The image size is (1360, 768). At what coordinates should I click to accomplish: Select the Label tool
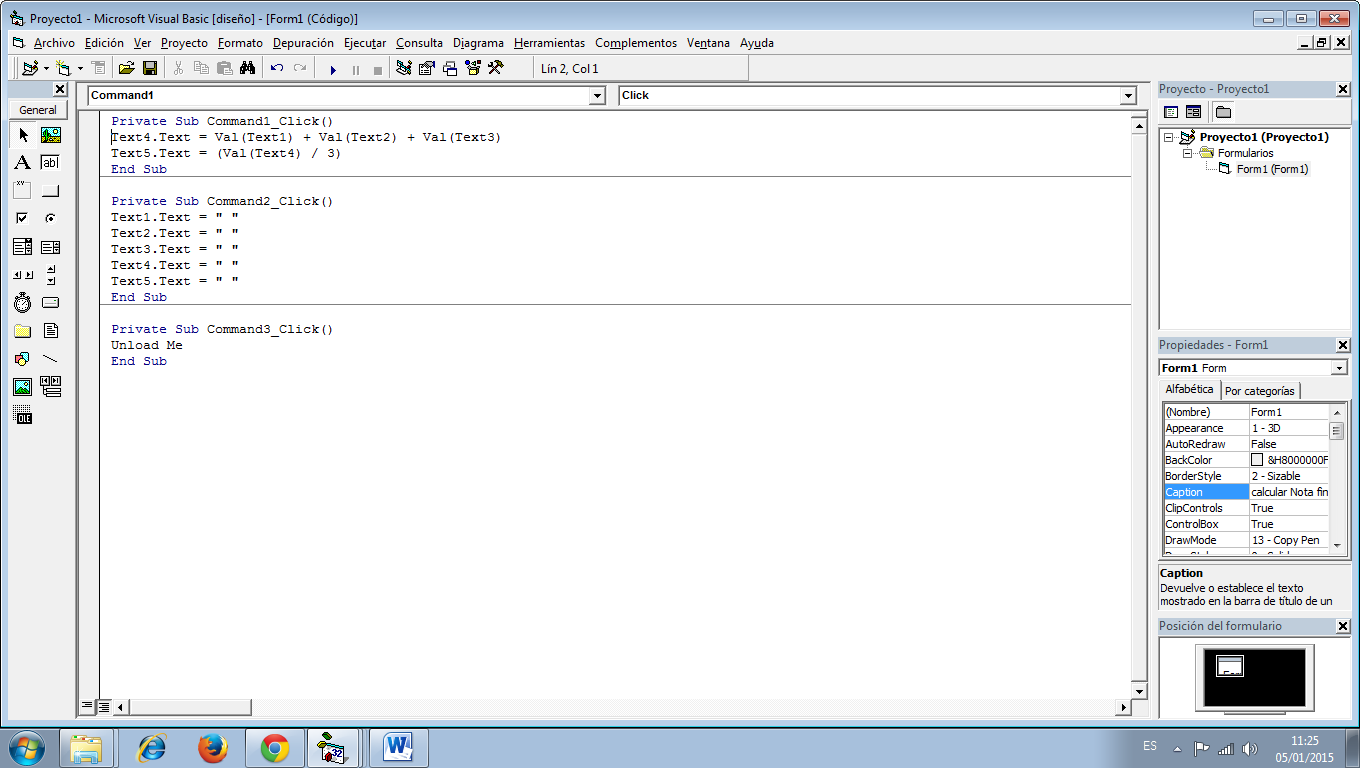(22, 161)
